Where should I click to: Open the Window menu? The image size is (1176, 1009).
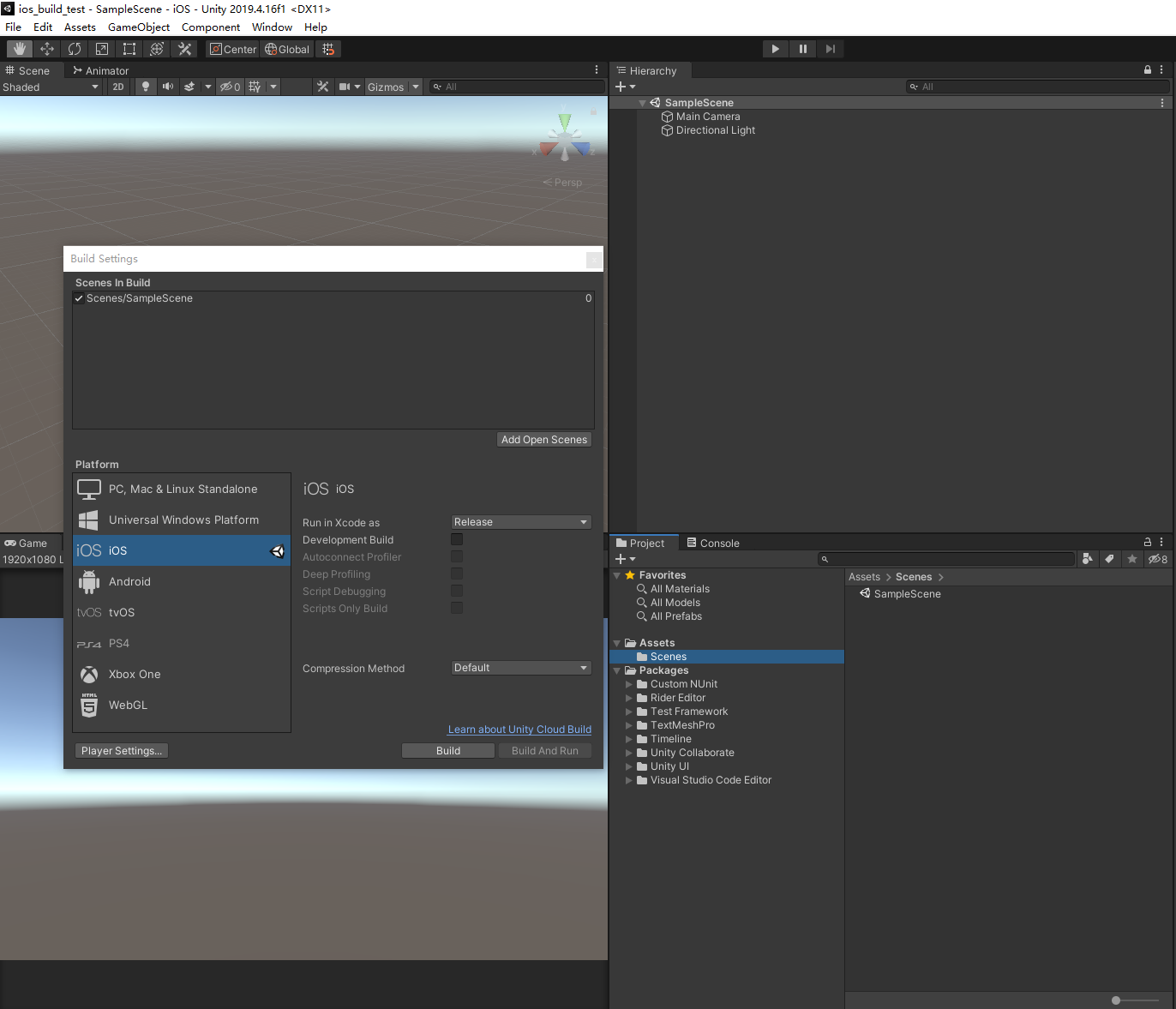[272, 27]
